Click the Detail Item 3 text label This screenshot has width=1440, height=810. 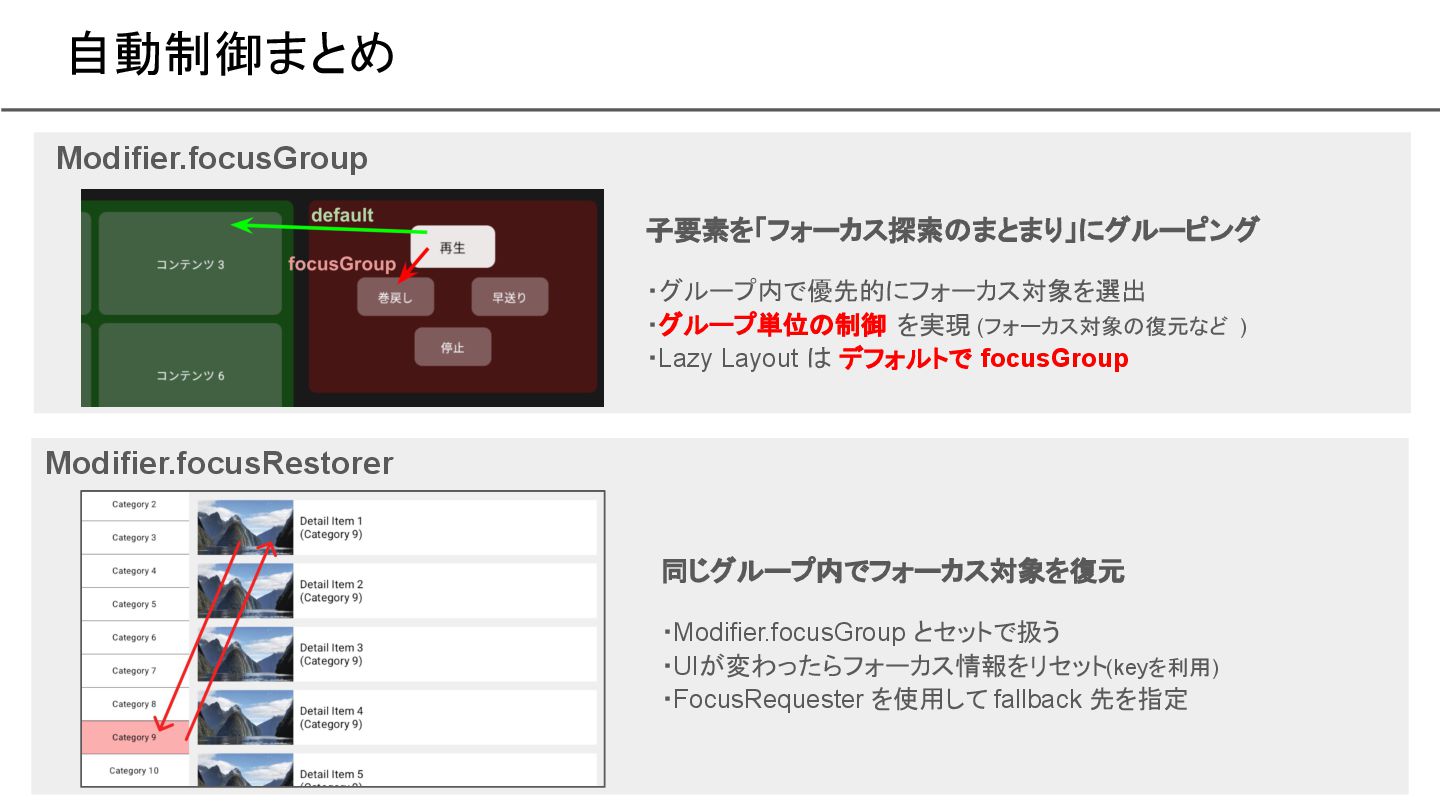(331, 654)
